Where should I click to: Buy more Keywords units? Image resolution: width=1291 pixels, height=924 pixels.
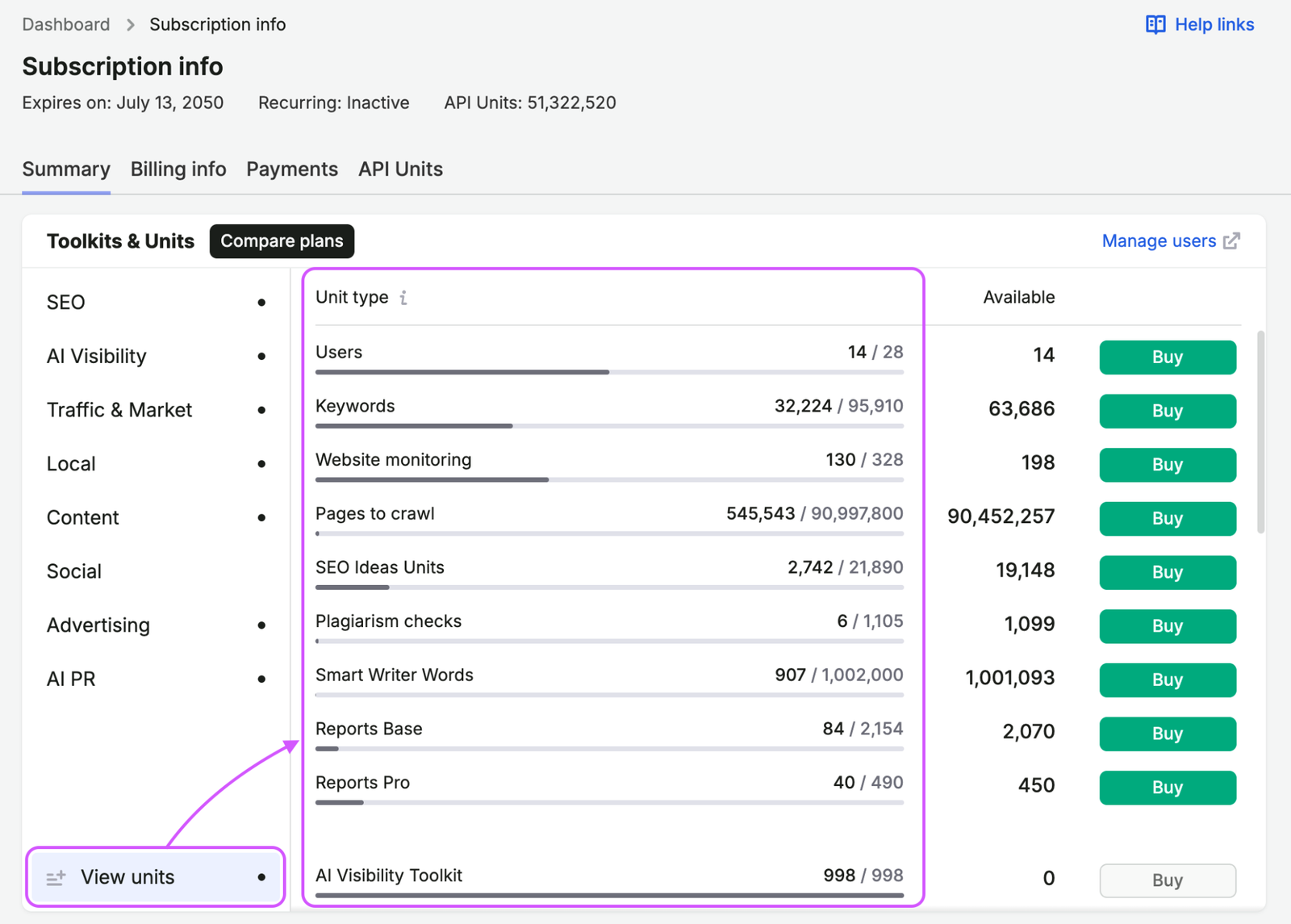(x=1168, y=411)
